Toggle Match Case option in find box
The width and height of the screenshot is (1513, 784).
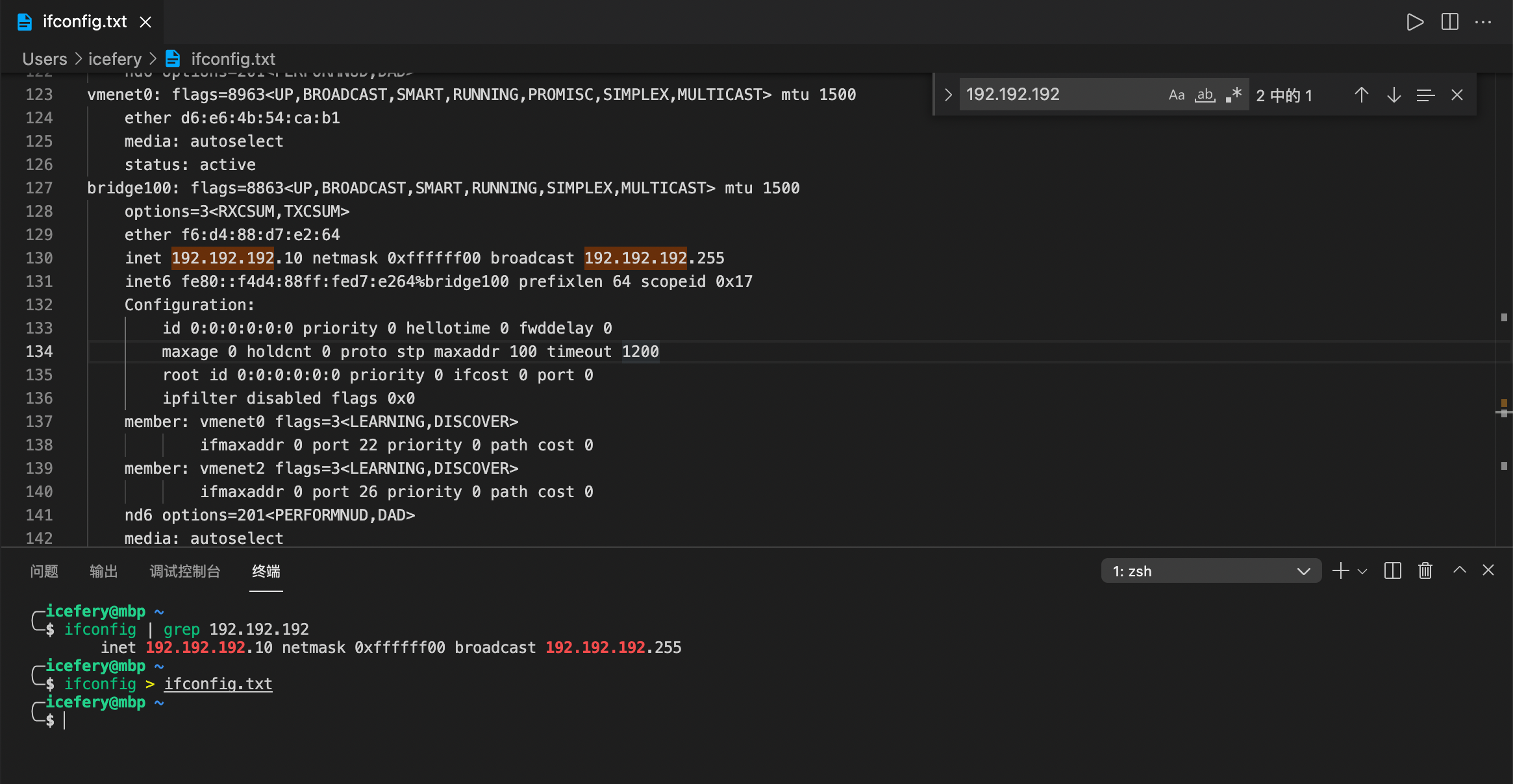[1176, 95]
